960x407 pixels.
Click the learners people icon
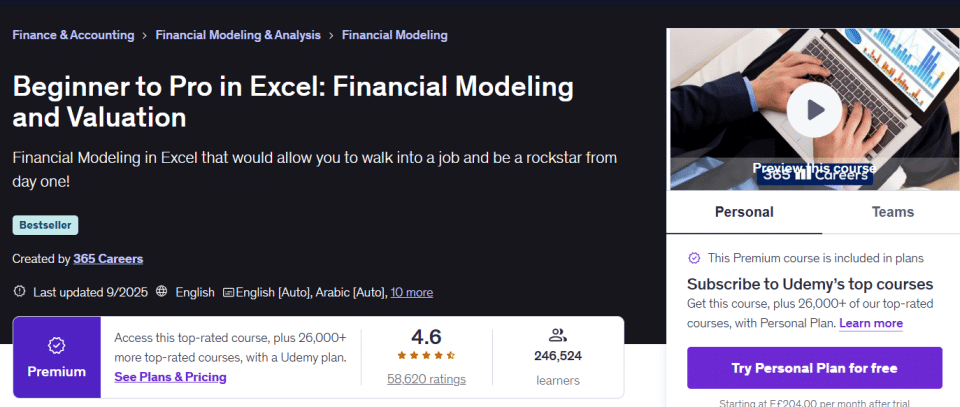coord(557,335)
